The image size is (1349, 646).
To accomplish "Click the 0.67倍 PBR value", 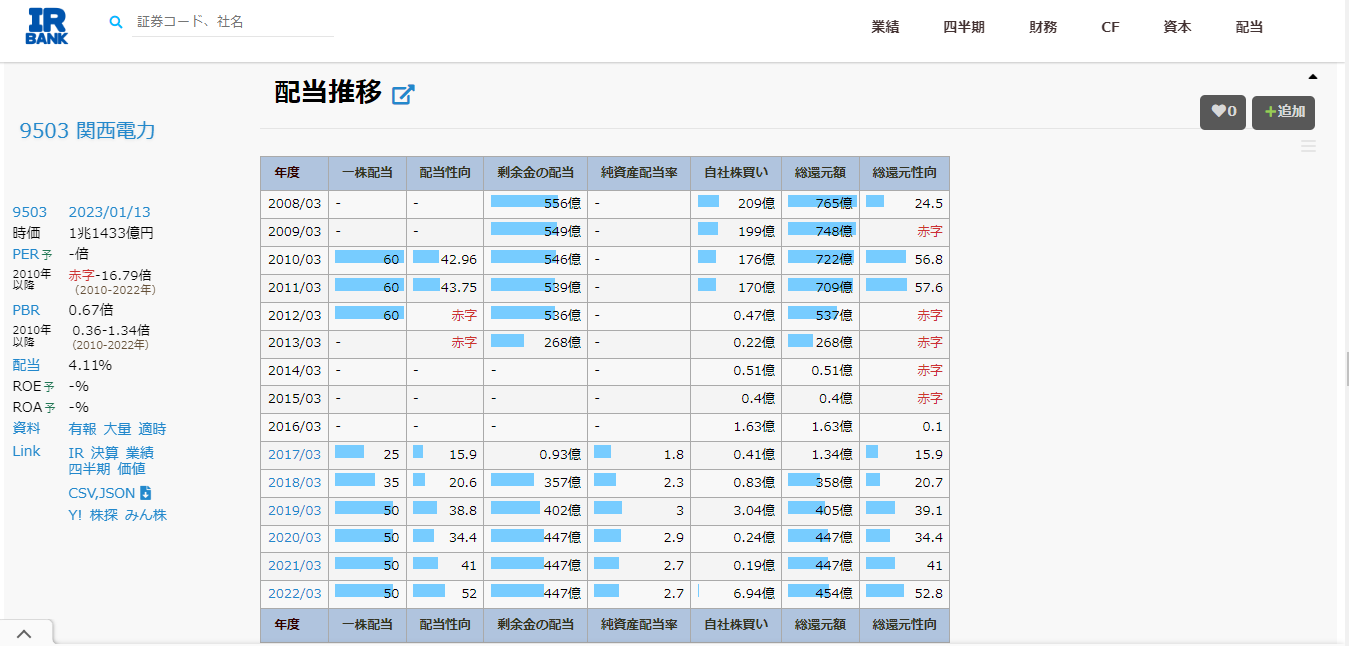I will (91, 310).
